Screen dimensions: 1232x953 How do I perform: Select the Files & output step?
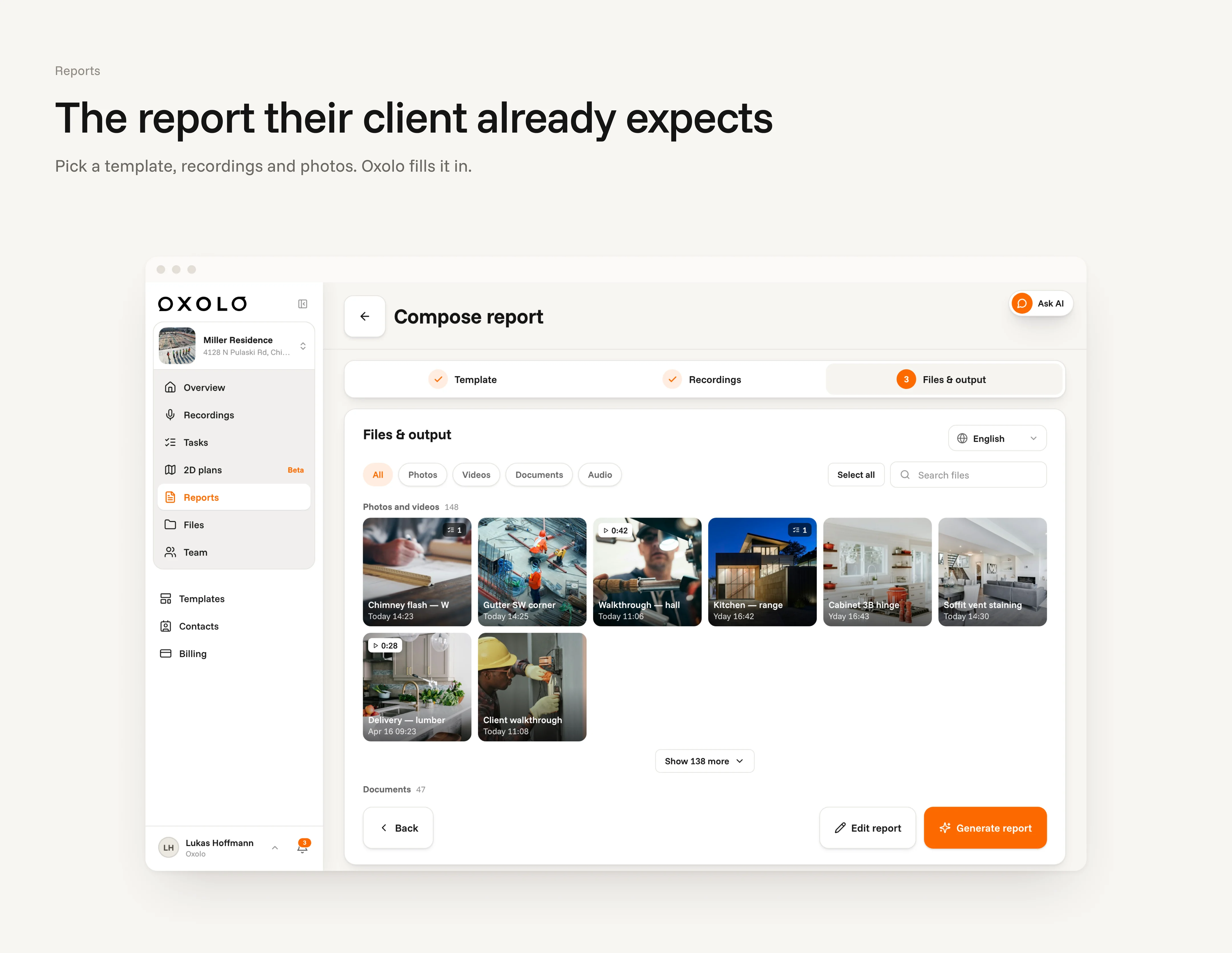point(944,380)
